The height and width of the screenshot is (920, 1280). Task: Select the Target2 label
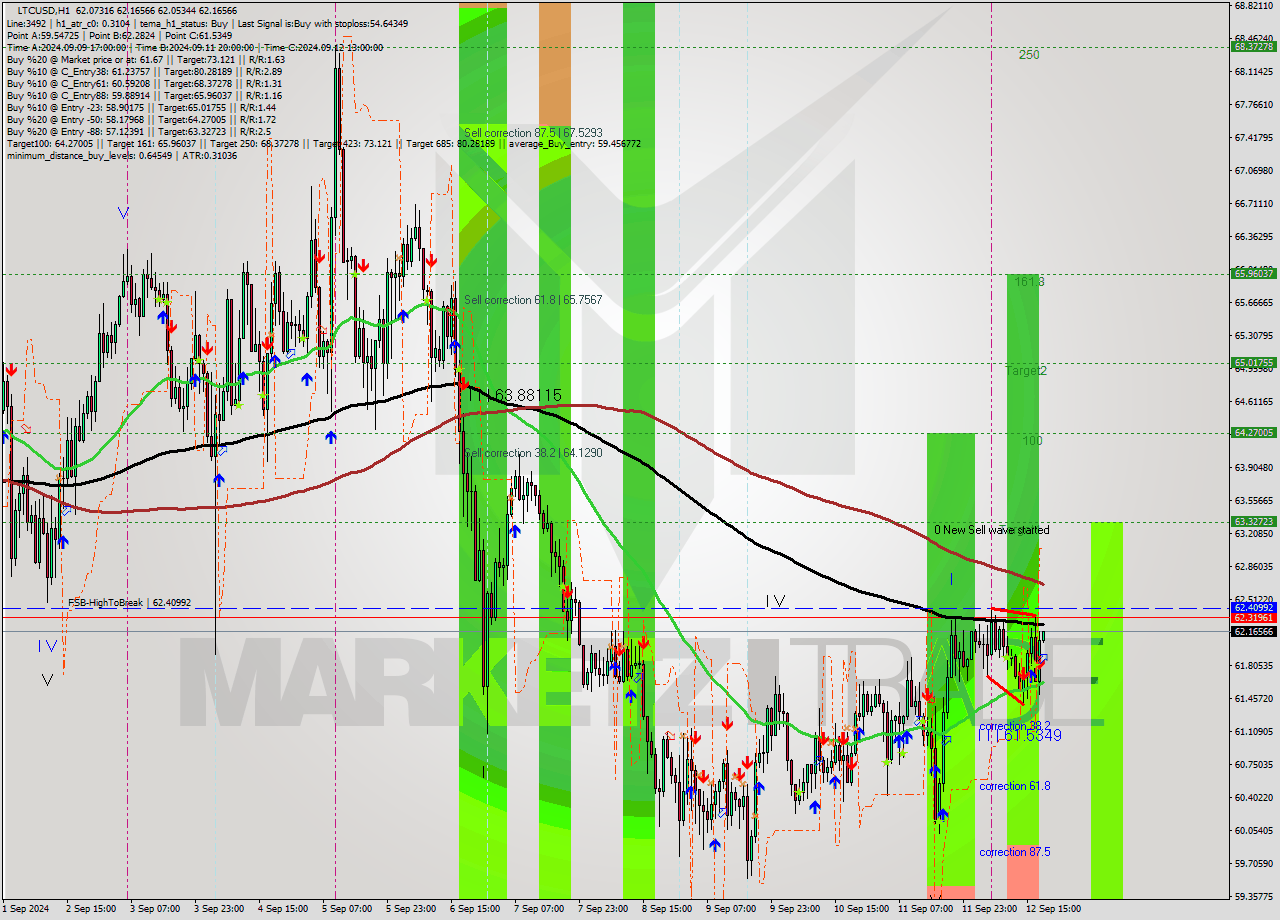point(1026,370)
